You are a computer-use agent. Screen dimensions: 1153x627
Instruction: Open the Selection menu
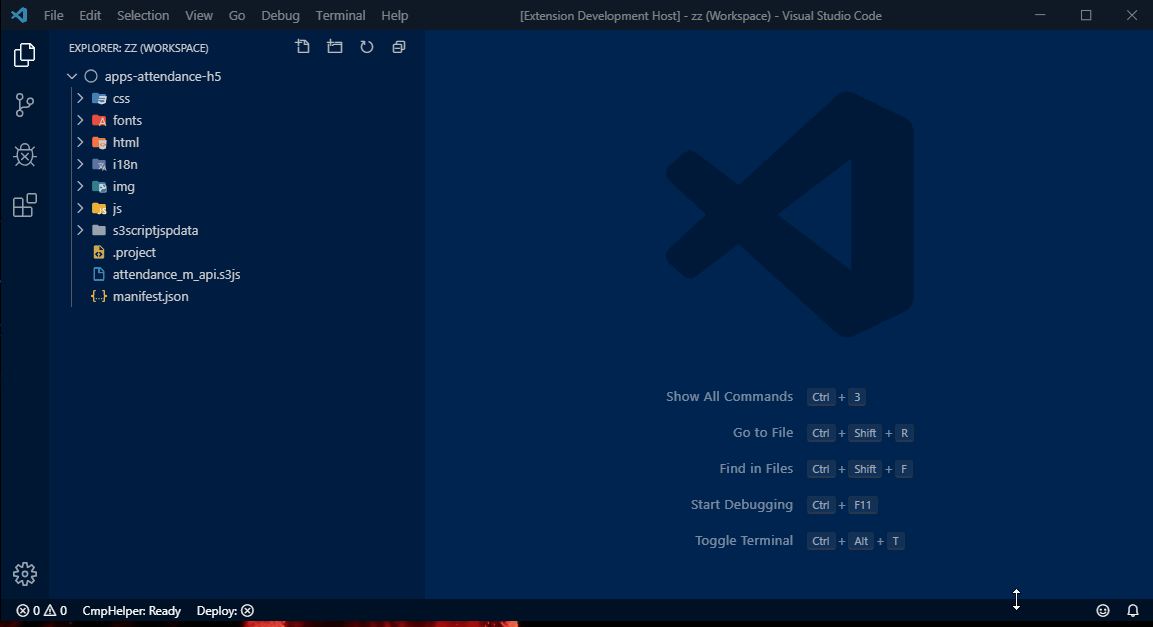coord(143,15)
